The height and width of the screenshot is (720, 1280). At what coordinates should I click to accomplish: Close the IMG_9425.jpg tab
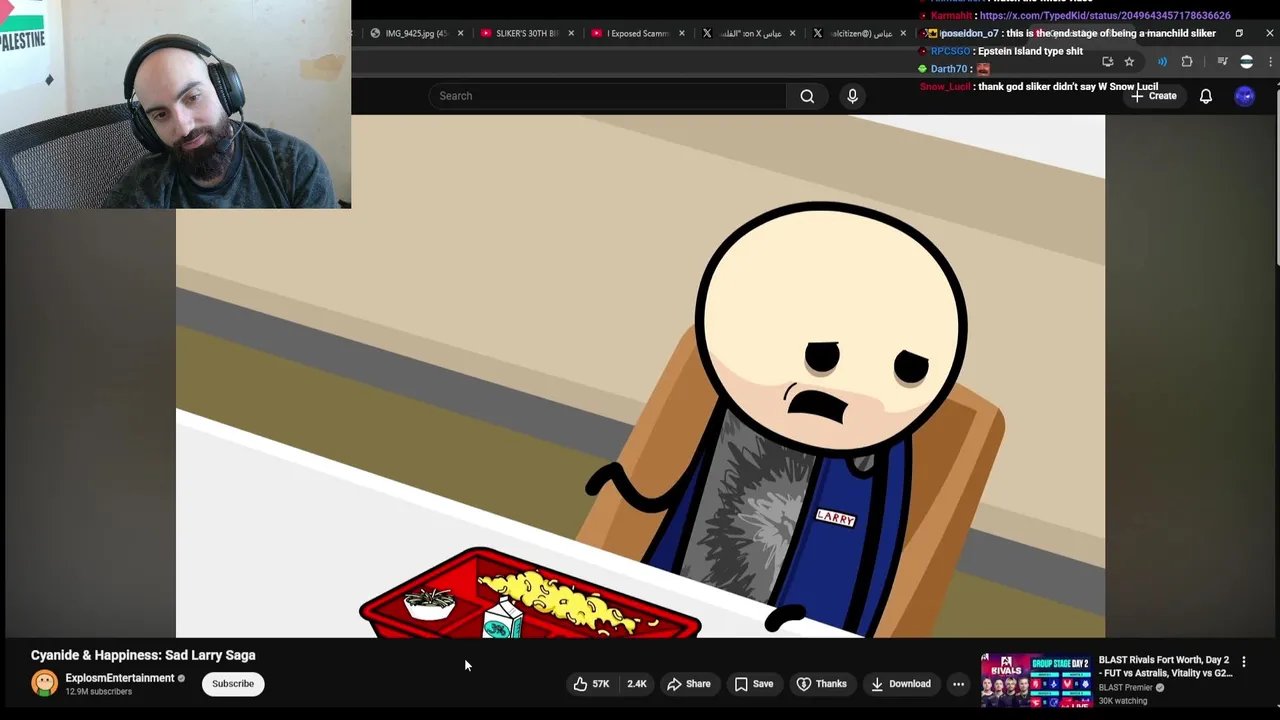[x=460, y=33]
